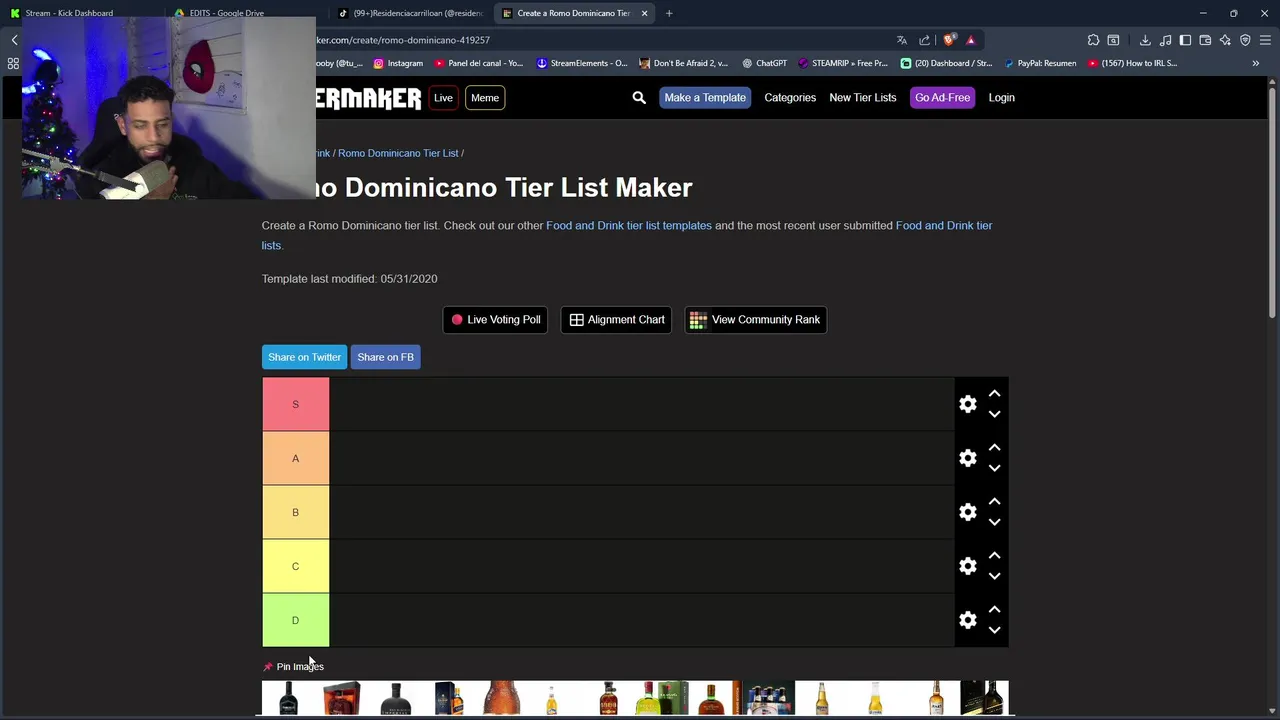Open the StreamElements bookmark

tap(581, 63)
